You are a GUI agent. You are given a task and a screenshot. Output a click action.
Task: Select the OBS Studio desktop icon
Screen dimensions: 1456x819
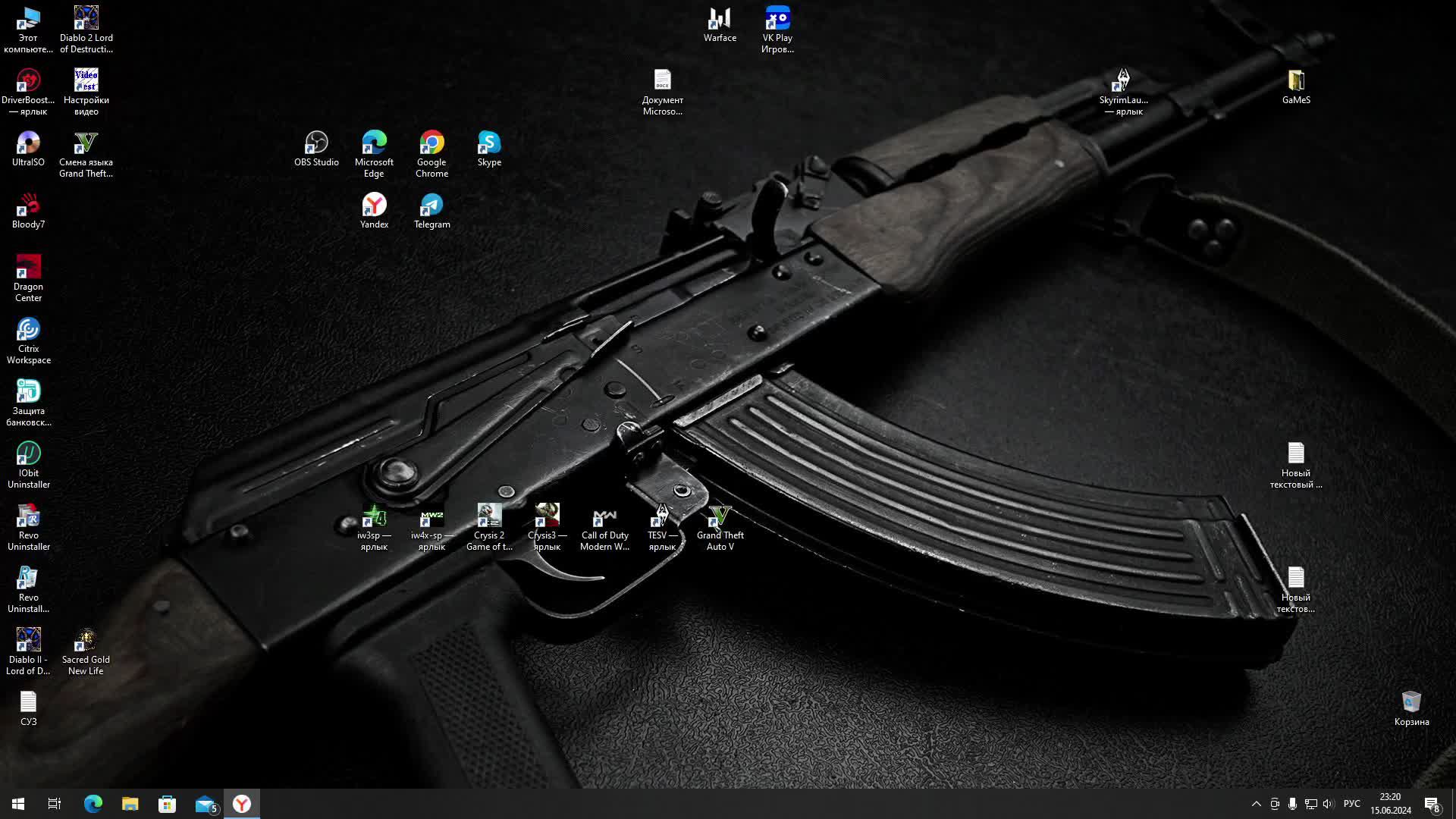point(316,149)
